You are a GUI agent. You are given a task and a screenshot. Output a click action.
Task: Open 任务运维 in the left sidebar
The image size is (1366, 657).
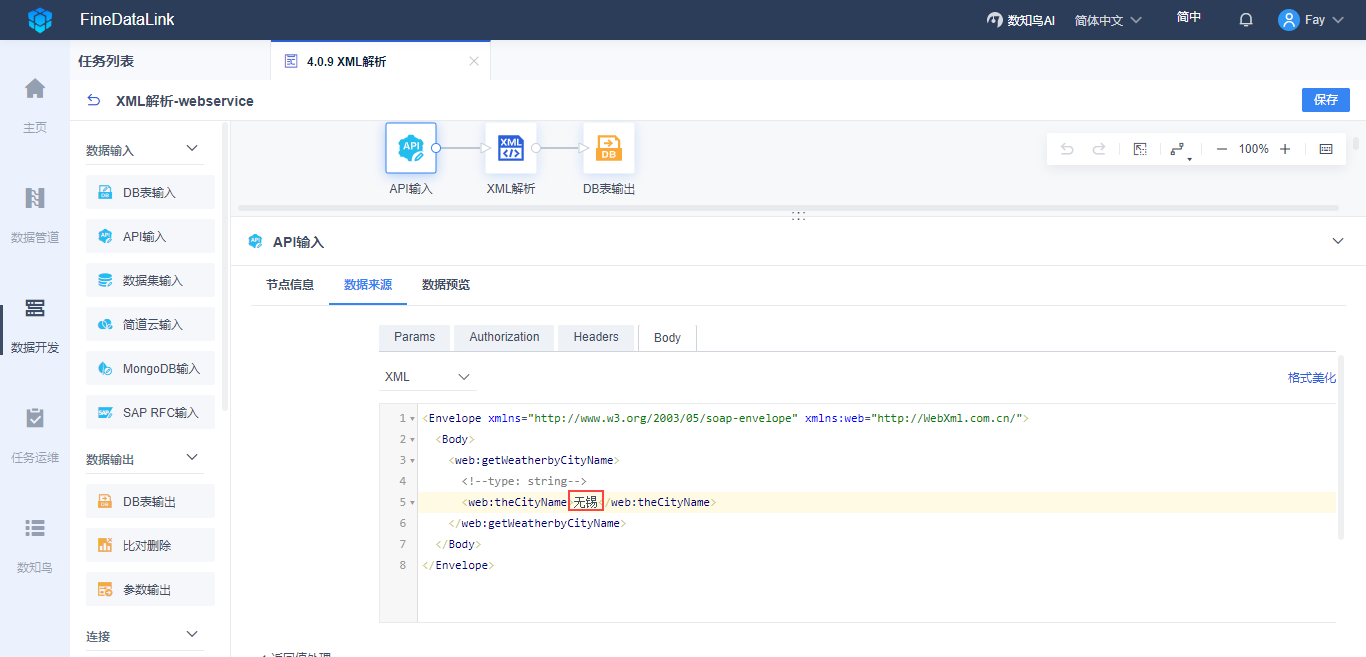click(35, 435)
